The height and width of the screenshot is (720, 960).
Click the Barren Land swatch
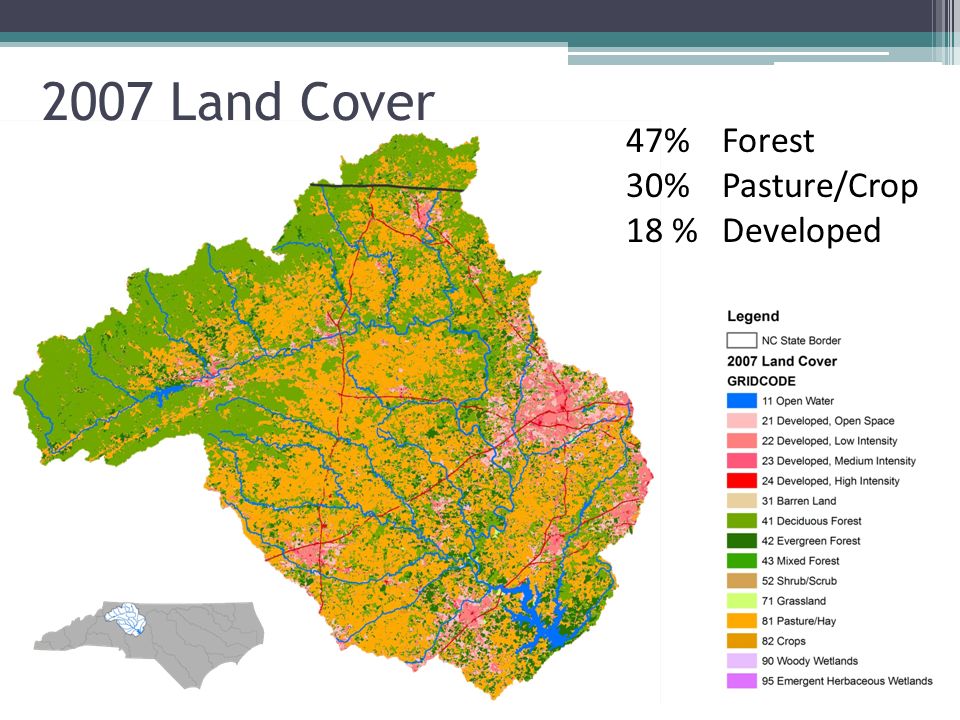click(x=741, y=501)
